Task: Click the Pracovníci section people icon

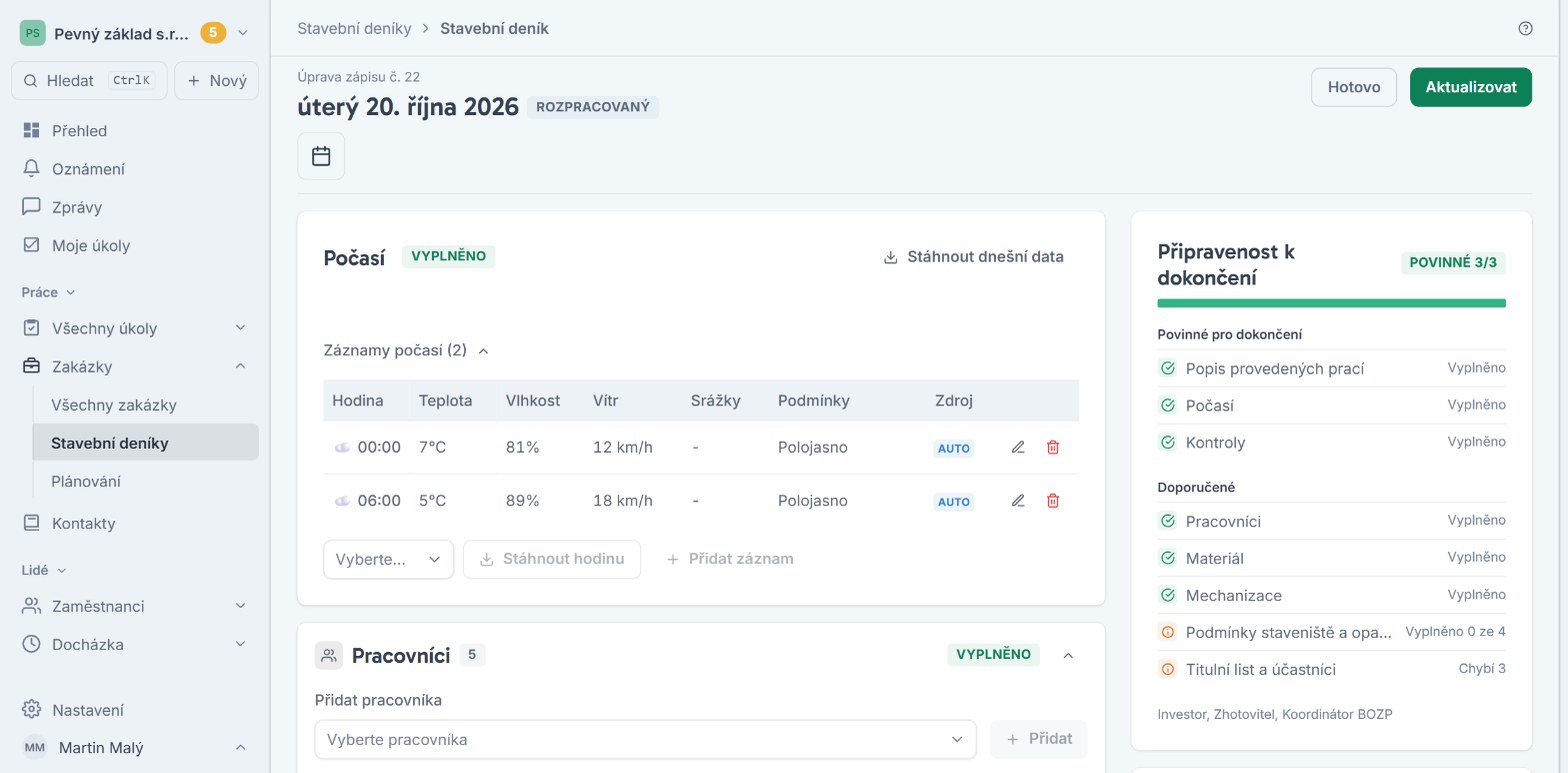Action: coord(329,655)
